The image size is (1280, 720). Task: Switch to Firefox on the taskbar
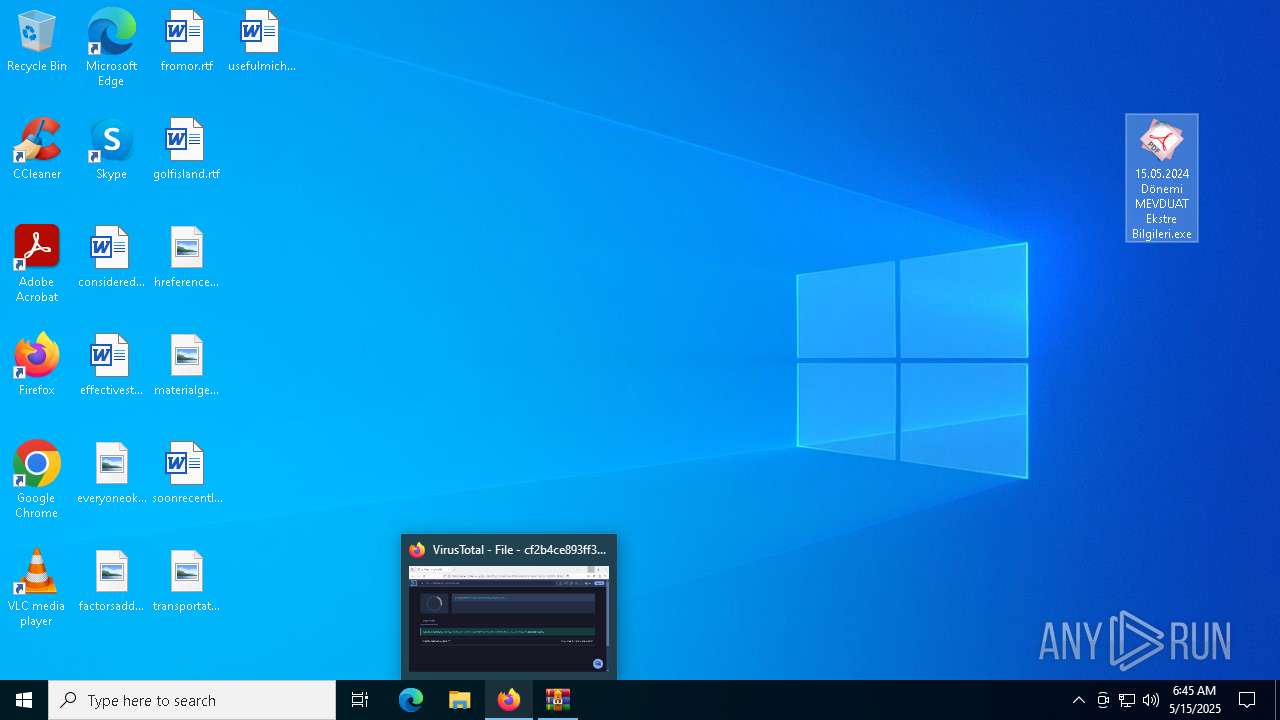(x=509, y=700)
